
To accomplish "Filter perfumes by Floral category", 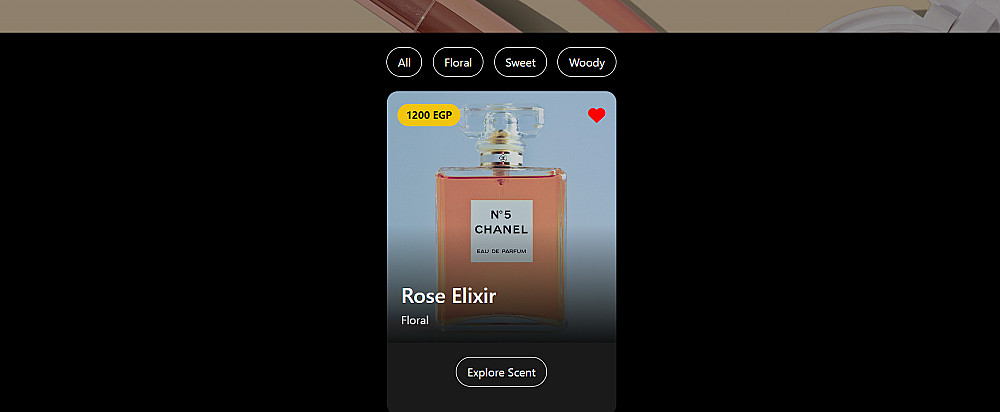I will point(458,62).
